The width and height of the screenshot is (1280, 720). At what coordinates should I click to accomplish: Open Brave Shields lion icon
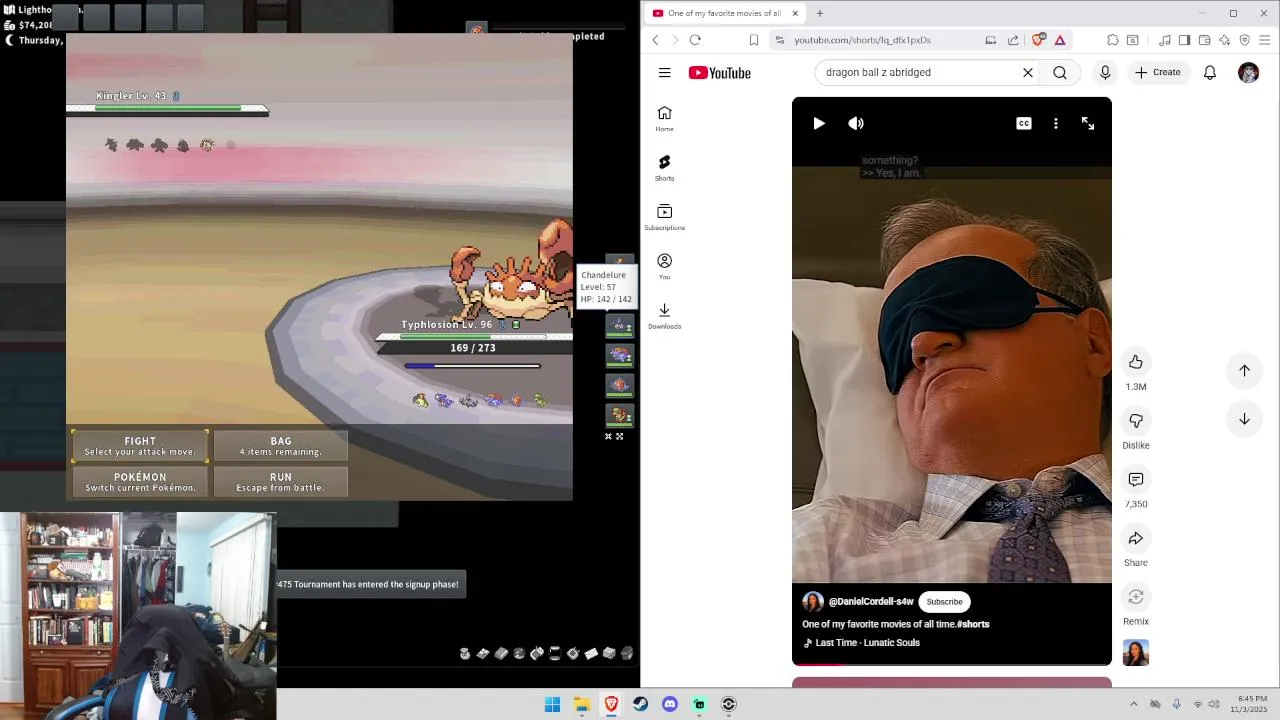tap(1038, 40)
